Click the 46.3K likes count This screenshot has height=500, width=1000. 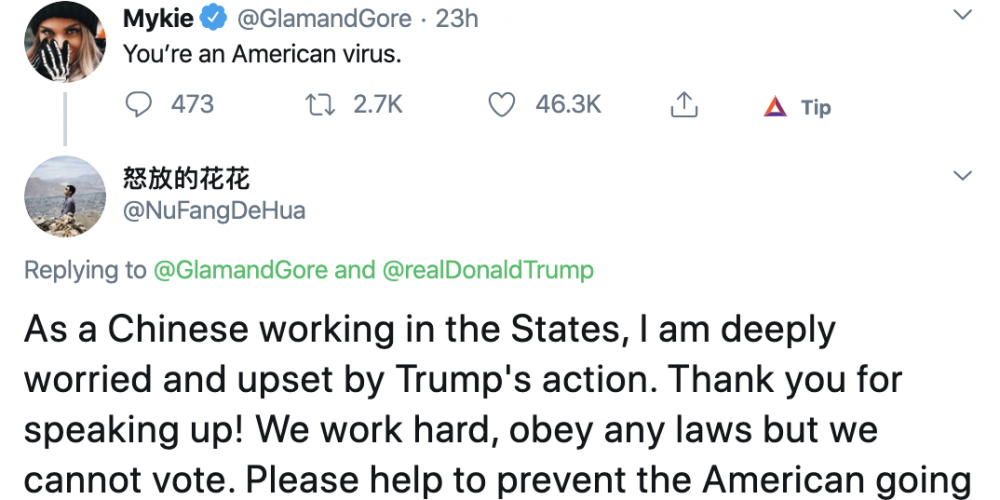click(568, 104)
